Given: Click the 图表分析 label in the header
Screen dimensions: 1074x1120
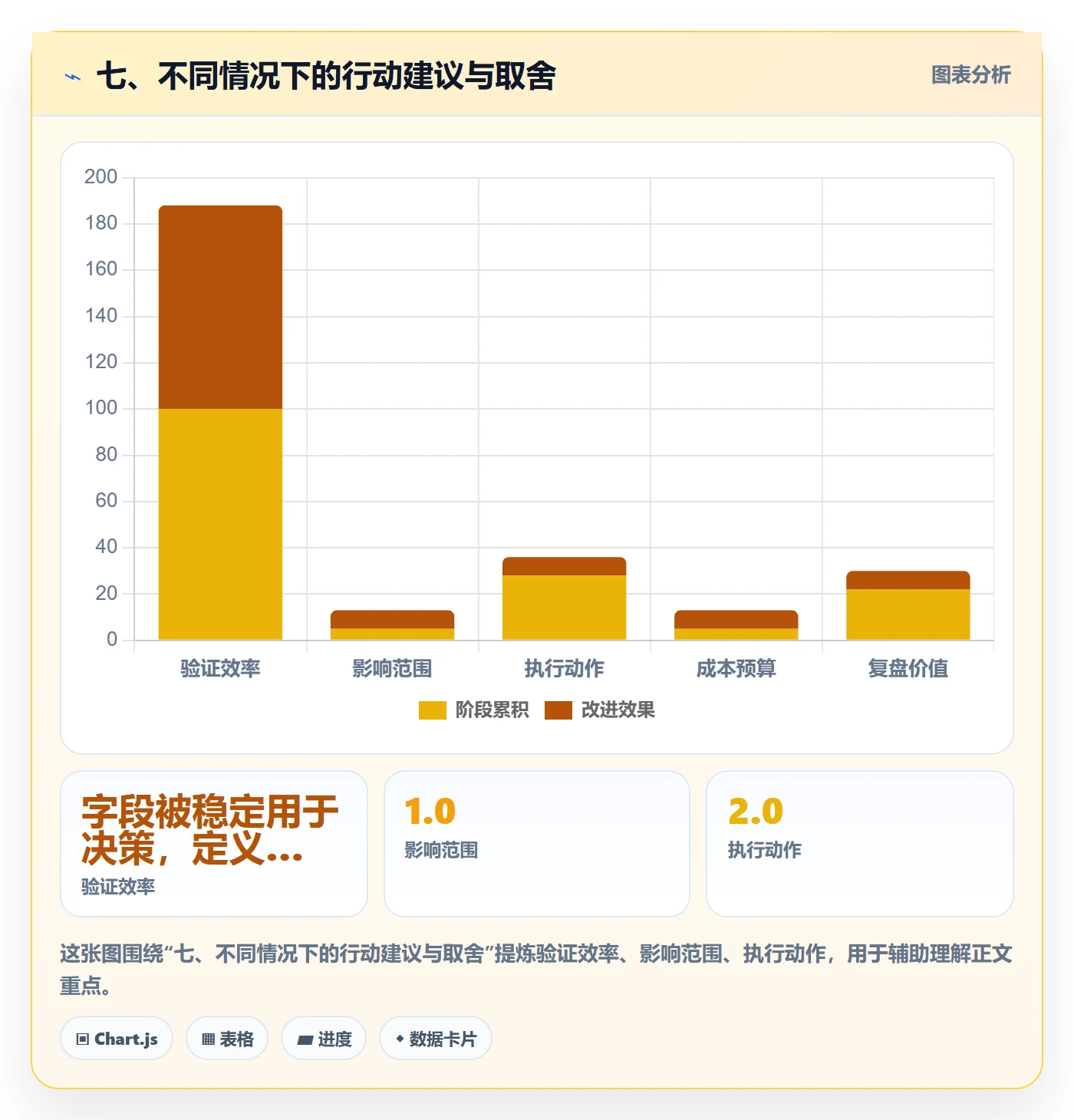Looking at the screenshot, I should pyautogui.click(x=970, y=75).
